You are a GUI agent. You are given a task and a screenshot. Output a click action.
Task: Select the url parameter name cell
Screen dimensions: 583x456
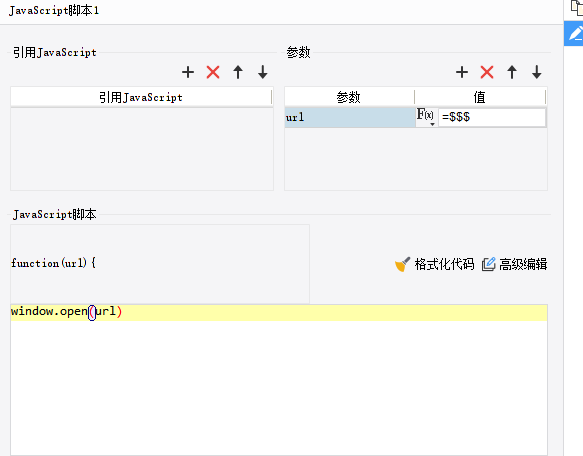(350, 118)
